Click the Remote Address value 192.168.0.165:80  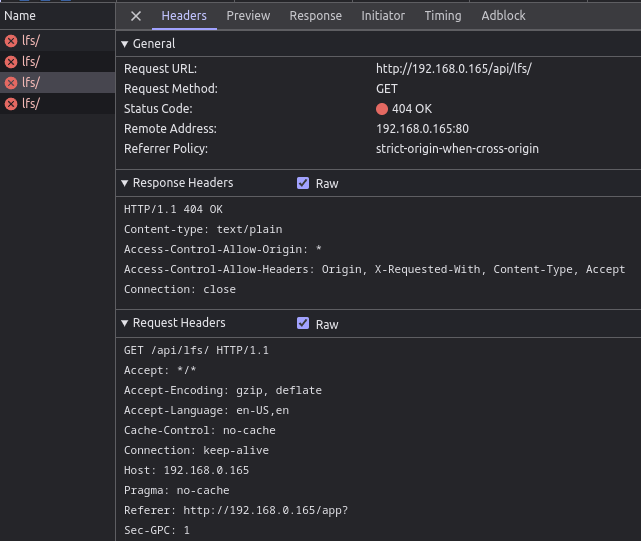coord(422,128)
